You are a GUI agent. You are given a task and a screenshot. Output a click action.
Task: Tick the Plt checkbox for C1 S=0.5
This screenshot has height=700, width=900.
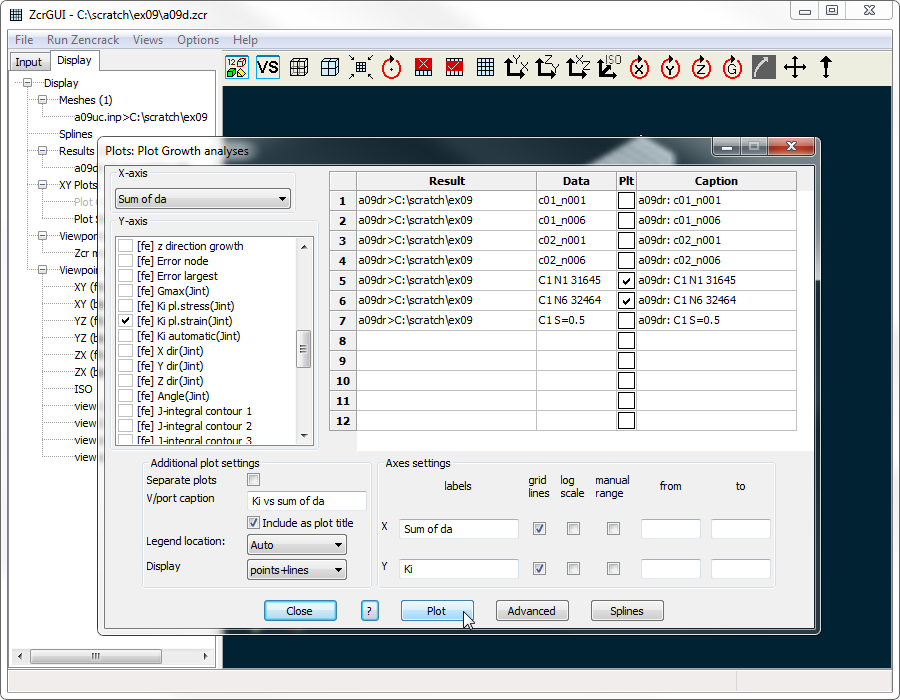tap(626, 320)
